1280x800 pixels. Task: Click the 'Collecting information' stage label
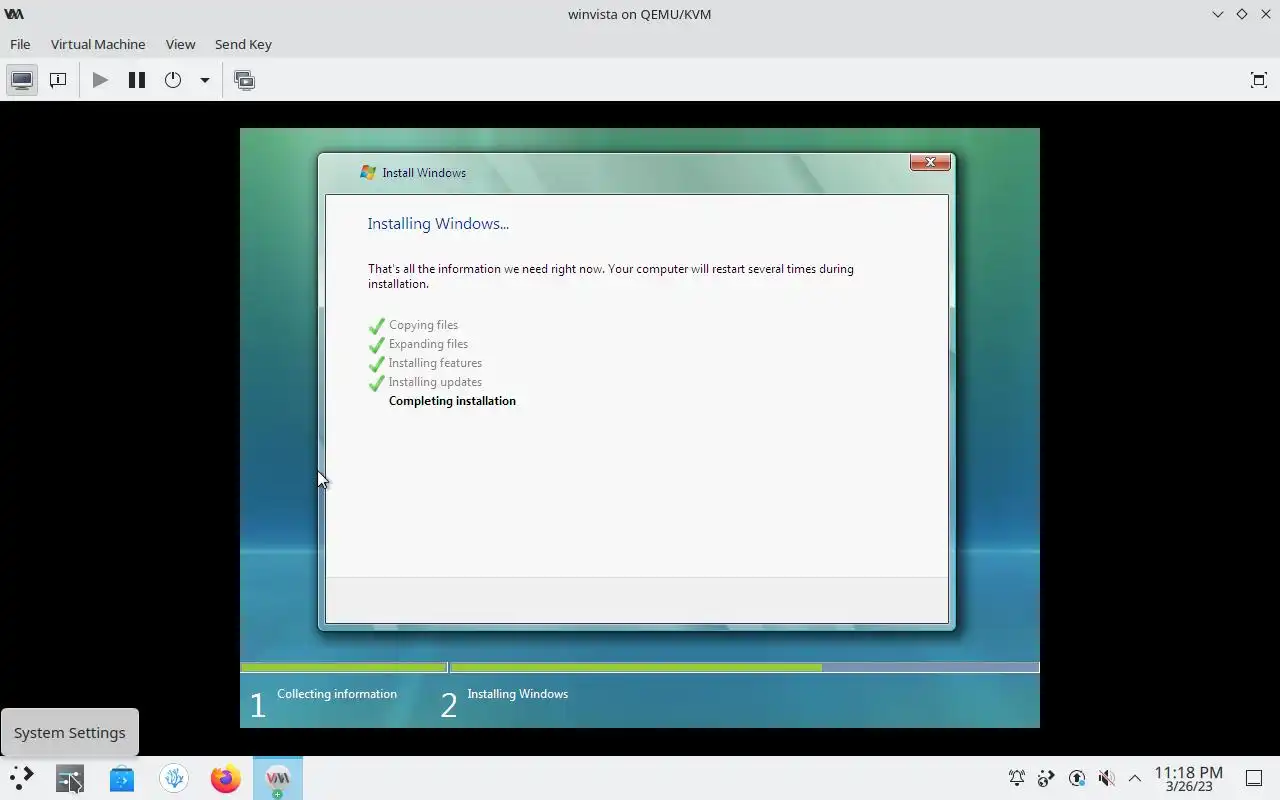(337, 694)
